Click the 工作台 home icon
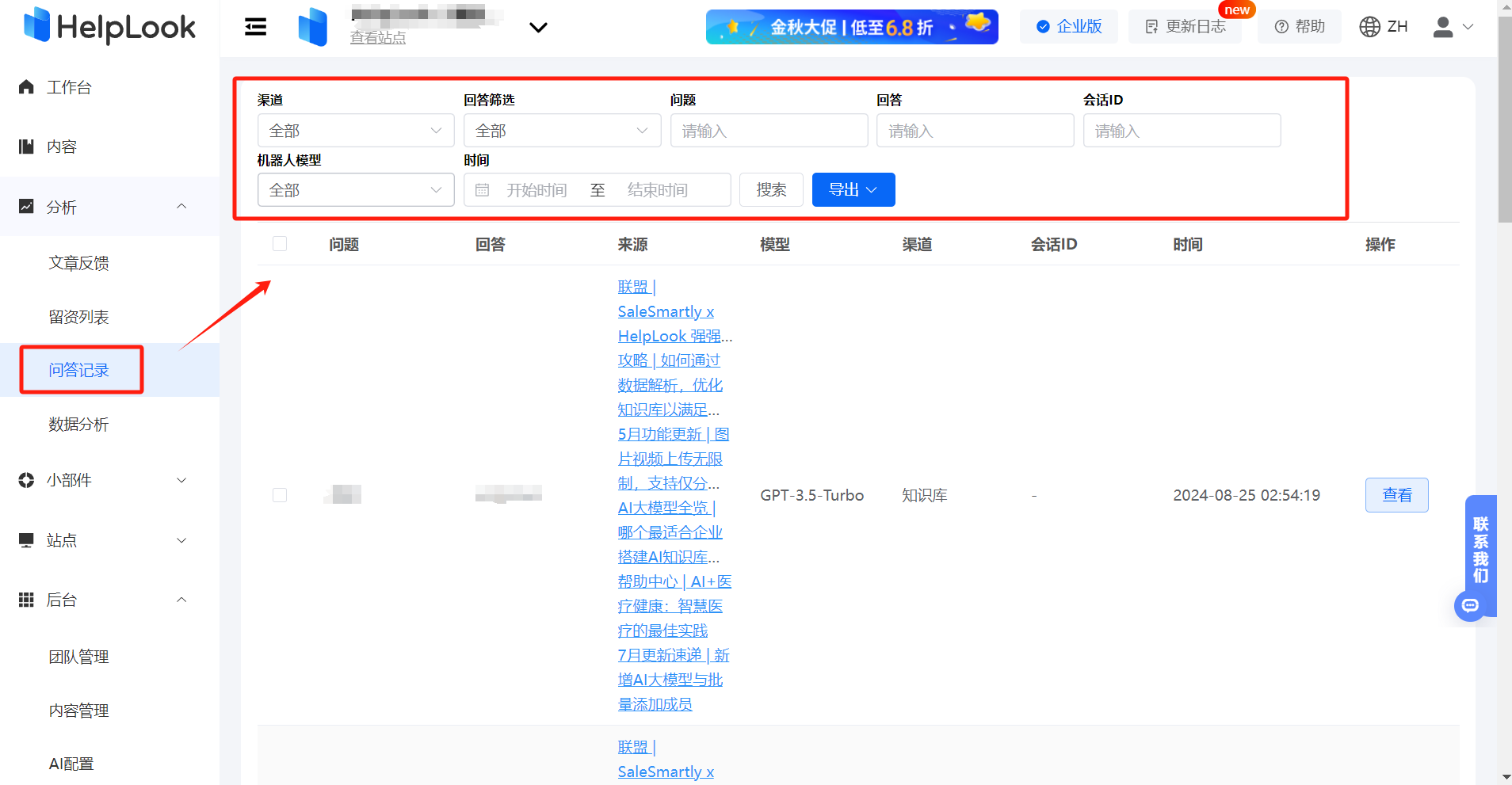Screen dimensions: 1512x785 (26, 86)
